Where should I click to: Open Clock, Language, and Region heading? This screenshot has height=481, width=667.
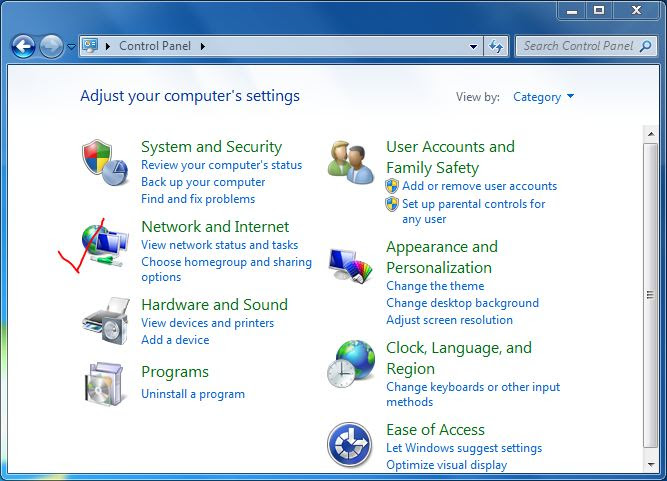459,358
